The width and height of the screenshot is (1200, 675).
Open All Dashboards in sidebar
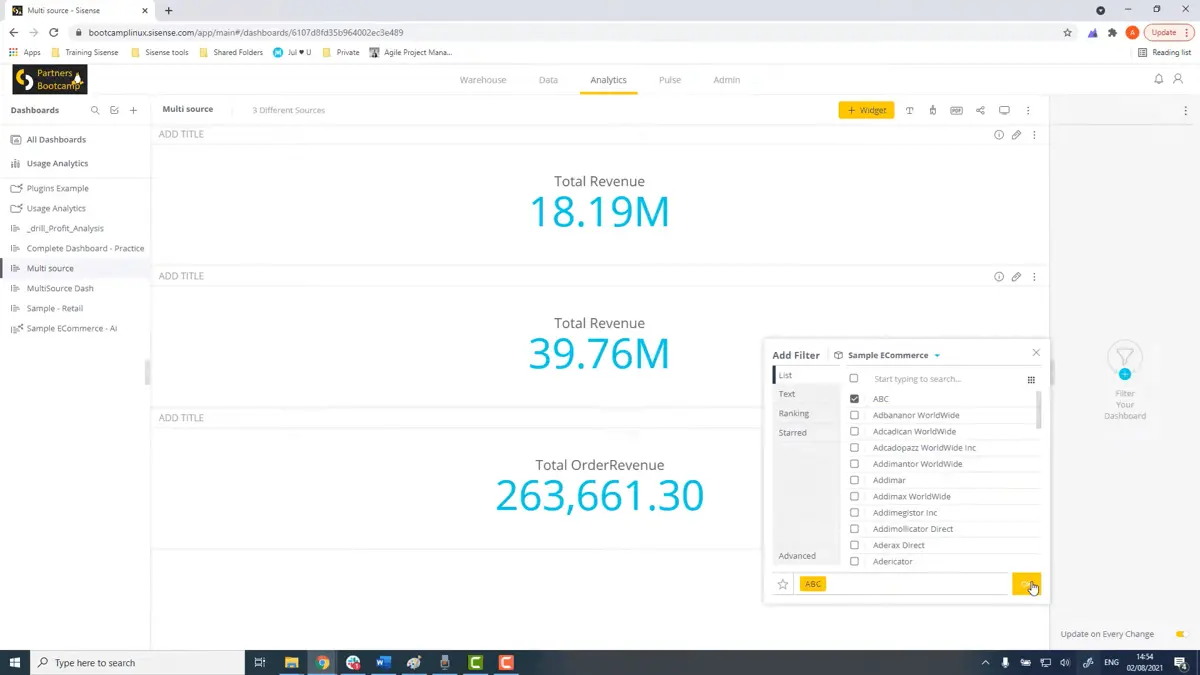56,140
